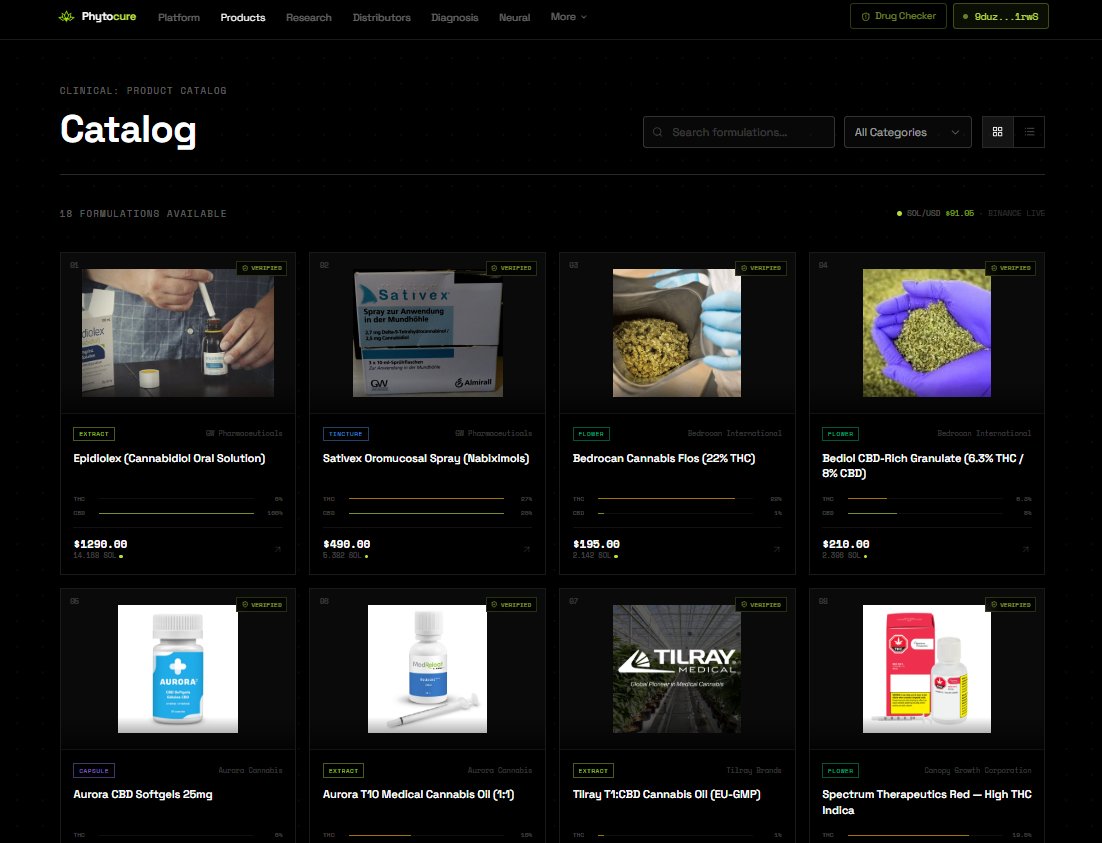Switch to grid view layout

[997, 132]
